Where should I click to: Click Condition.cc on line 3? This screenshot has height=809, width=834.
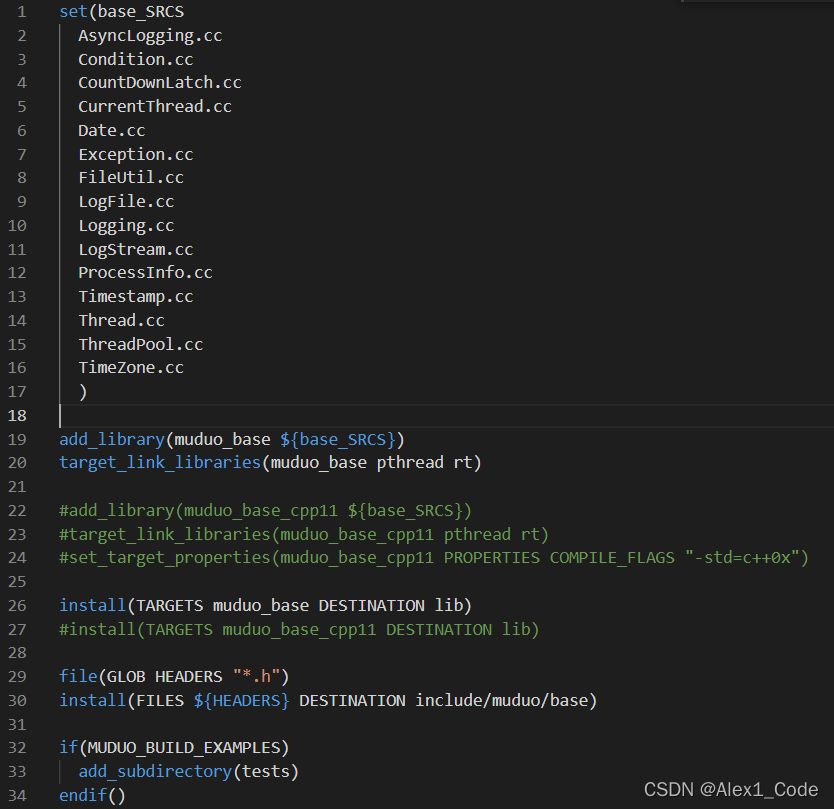coord(136,60)
